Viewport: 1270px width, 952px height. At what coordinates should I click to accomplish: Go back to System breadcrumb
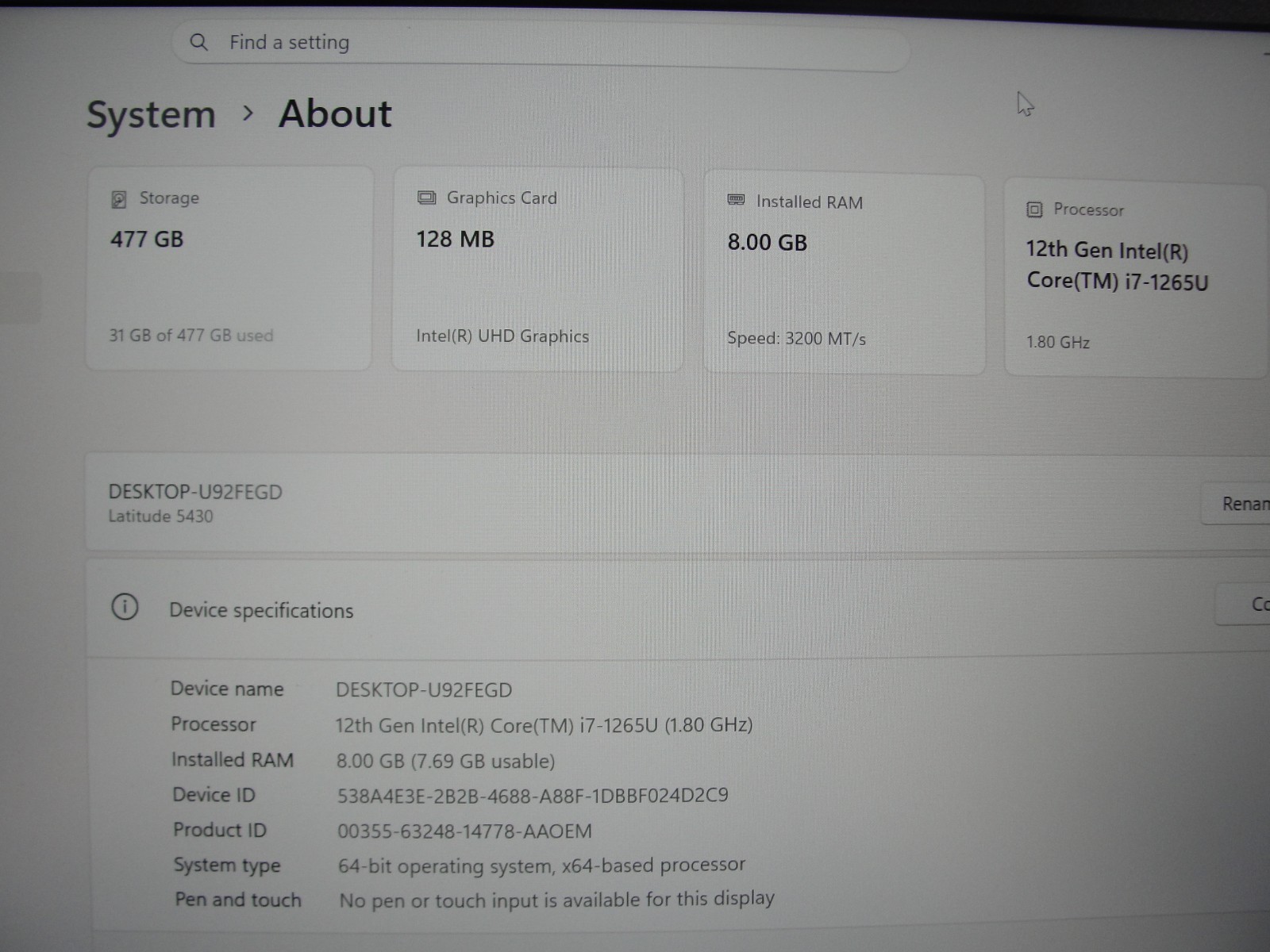pyautogui.click(x=151, y=115)
